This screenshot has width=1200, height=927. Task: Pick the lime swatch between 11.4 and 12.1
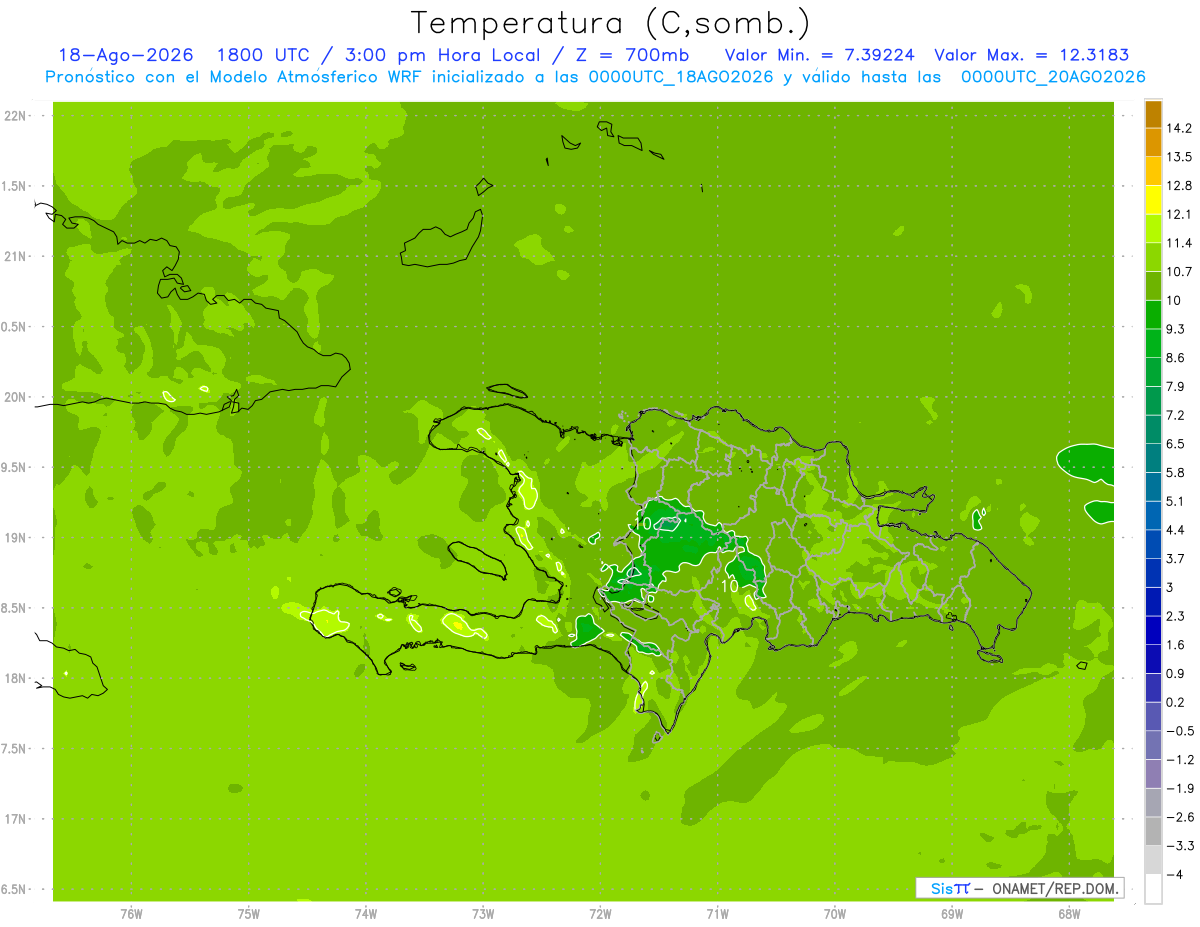click(x=1153, y=228)
